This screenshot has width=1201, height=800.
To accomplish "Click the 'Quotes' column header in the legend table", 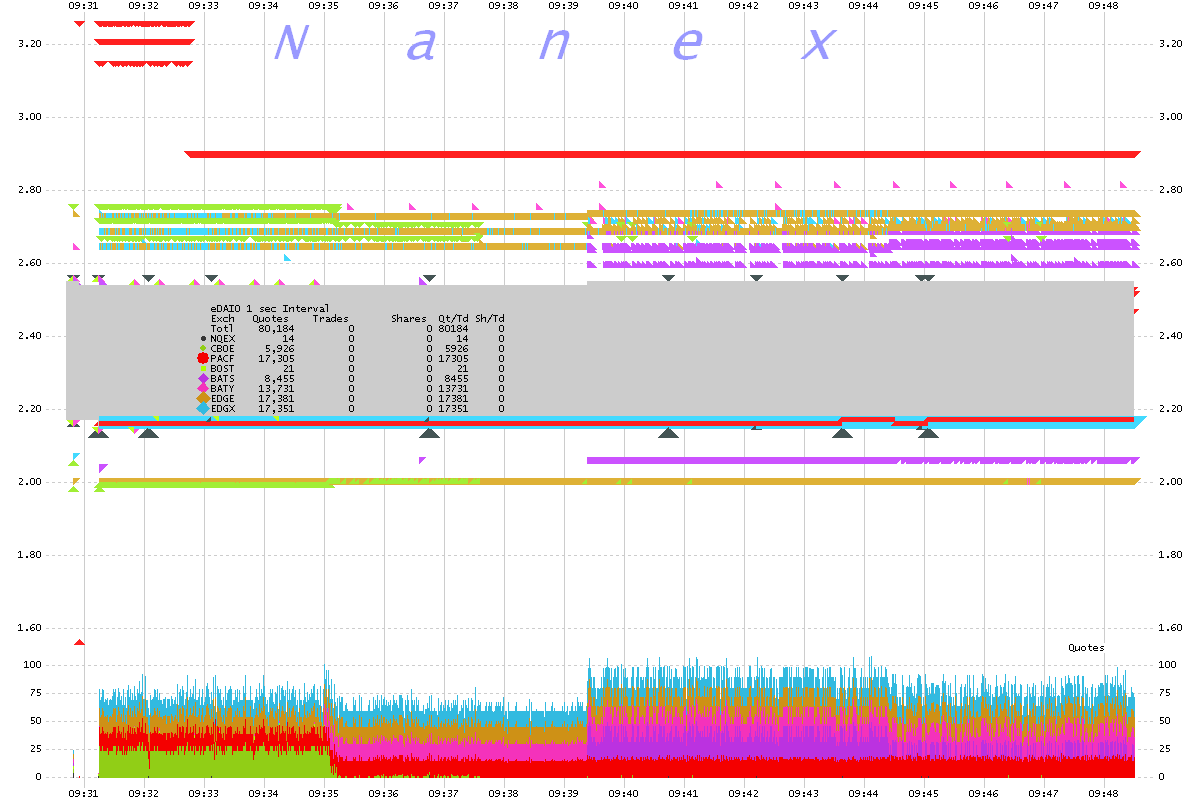I will coord(270,318).
